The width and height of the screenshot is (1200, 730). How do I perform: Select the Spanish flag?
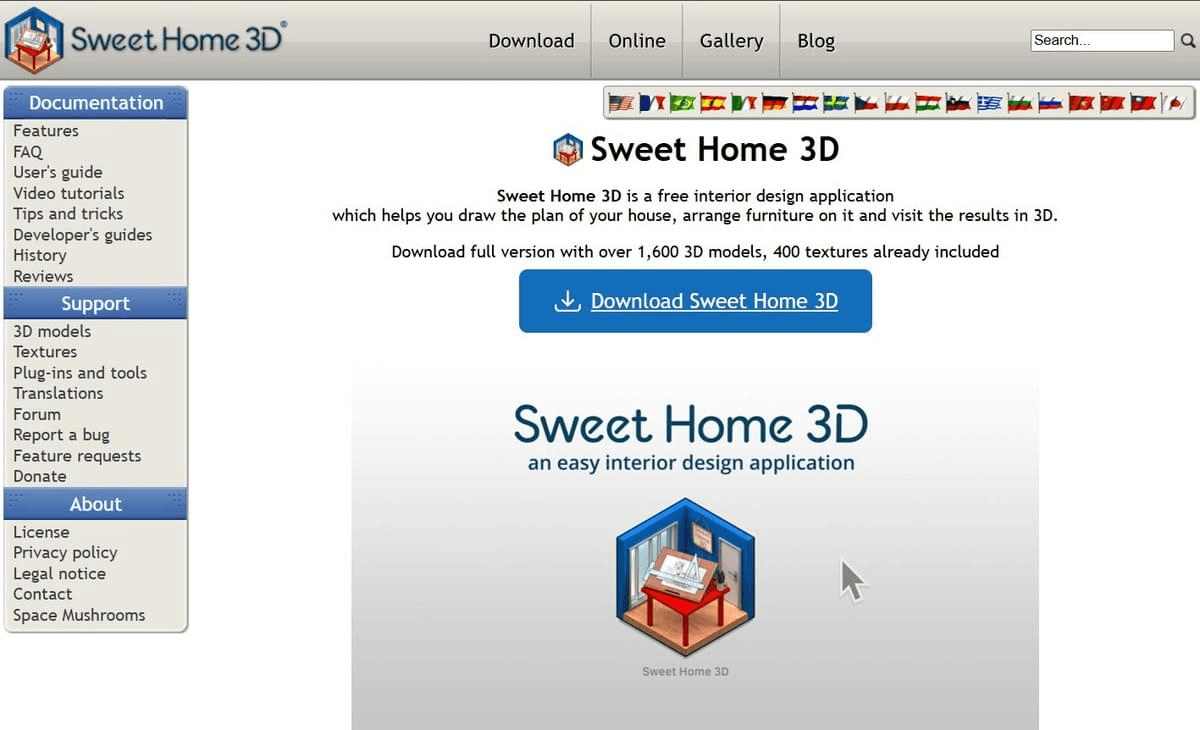point(713,103)
